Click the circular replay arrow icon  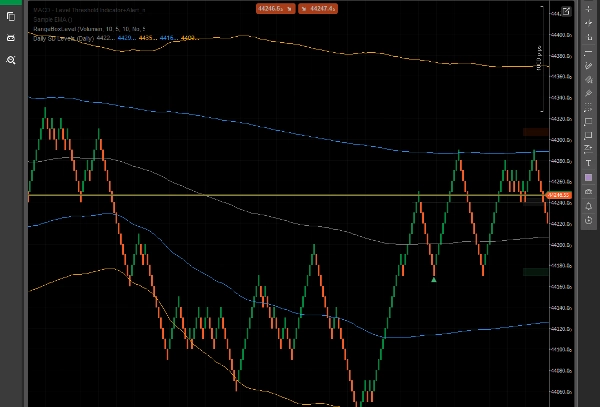(589, 220)
